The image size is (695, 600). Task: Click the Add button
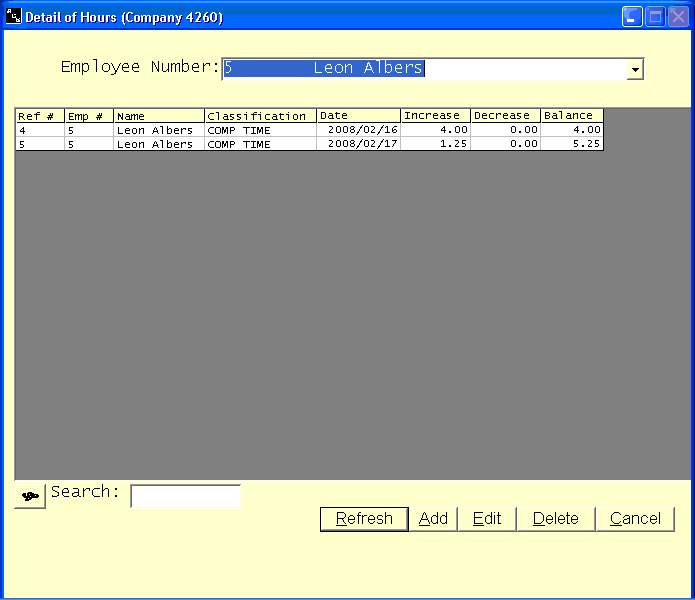(433, 518)
